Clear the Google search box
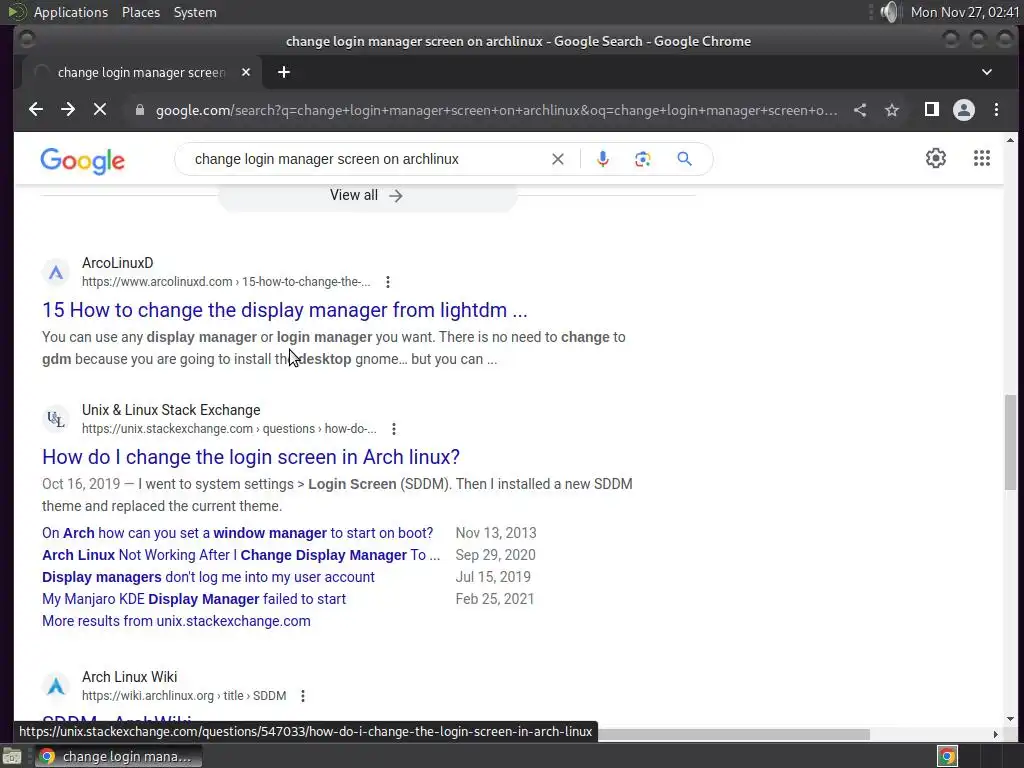This screenshot has width=1024, height=768. [x=558, y=159]
